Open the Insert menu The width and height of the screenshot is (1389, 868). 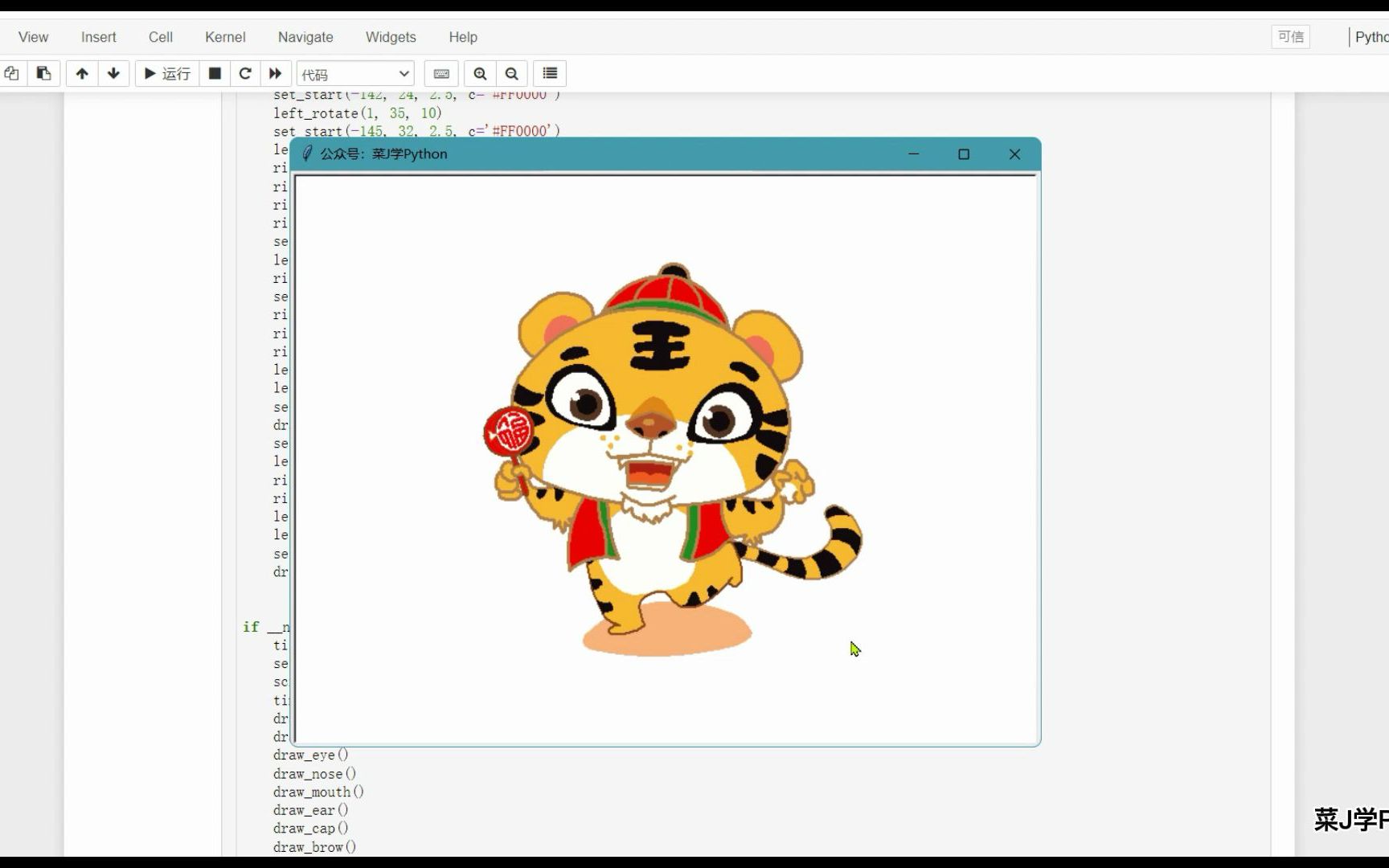click(x=98, y=37)
